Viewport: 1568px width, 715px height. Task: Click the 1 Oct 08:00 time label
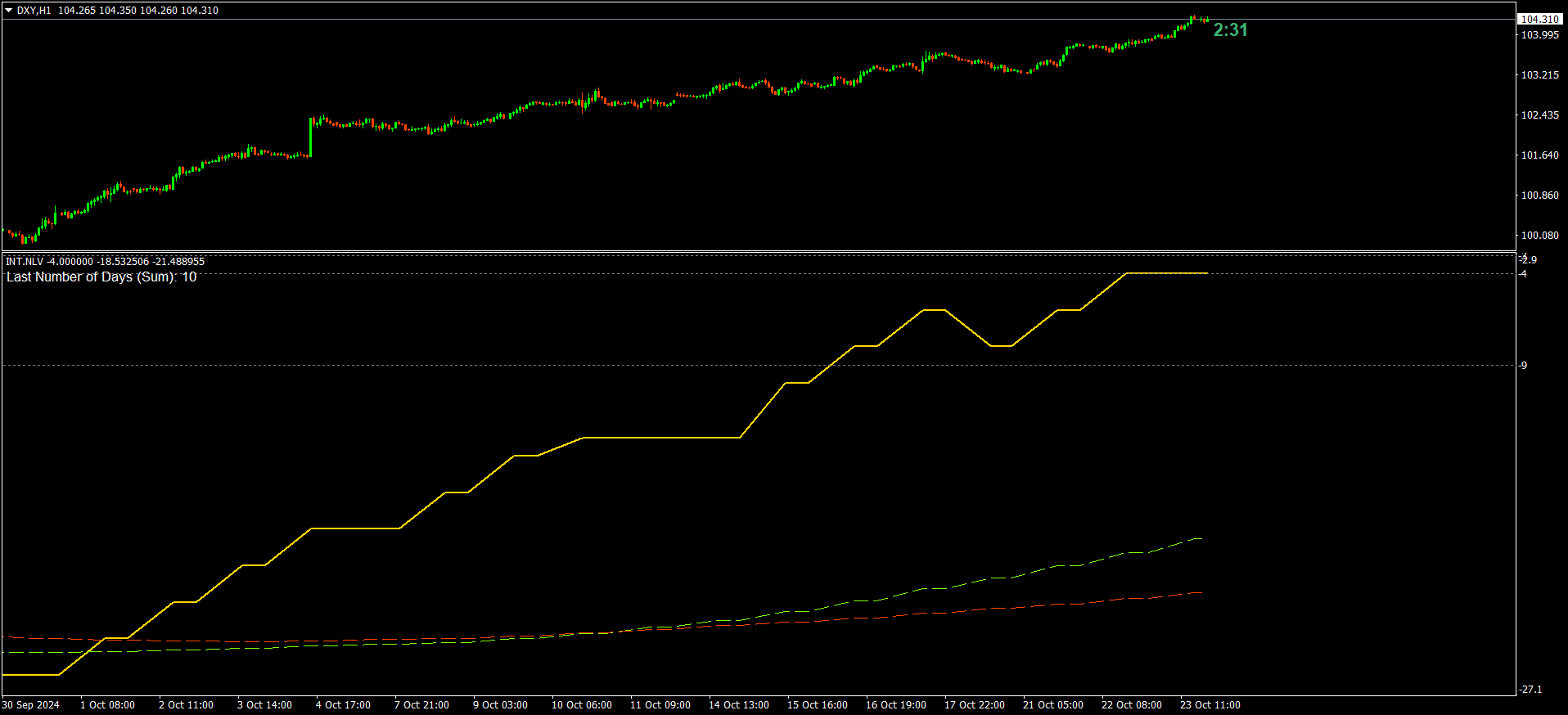pyautogui.click(x=107, y=705)
